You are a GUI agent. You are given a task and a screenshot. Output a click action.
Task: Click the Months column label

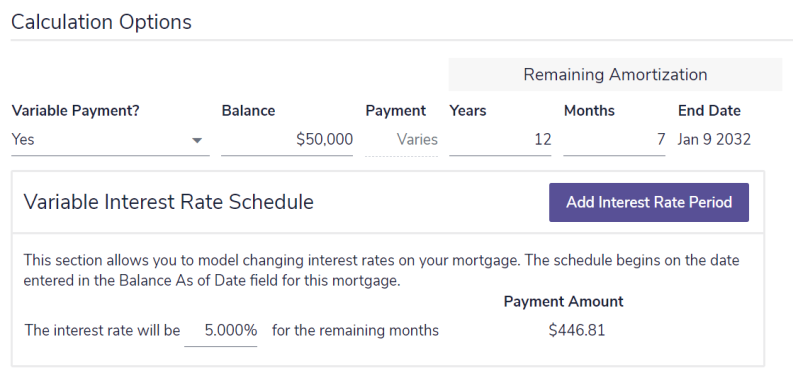pyautogui.click(x=589, y=111)
